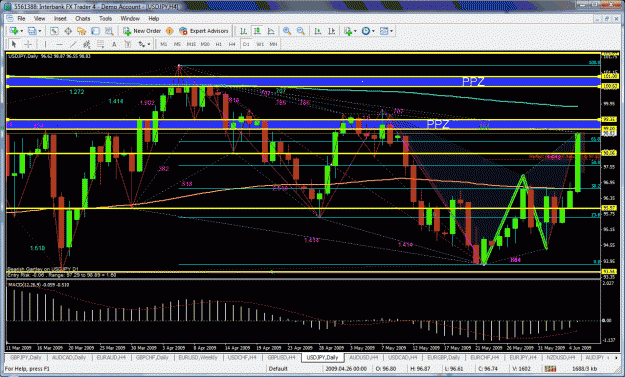Toggle chart shift icon
625x377 pixels.
click(x=332, y=31)
